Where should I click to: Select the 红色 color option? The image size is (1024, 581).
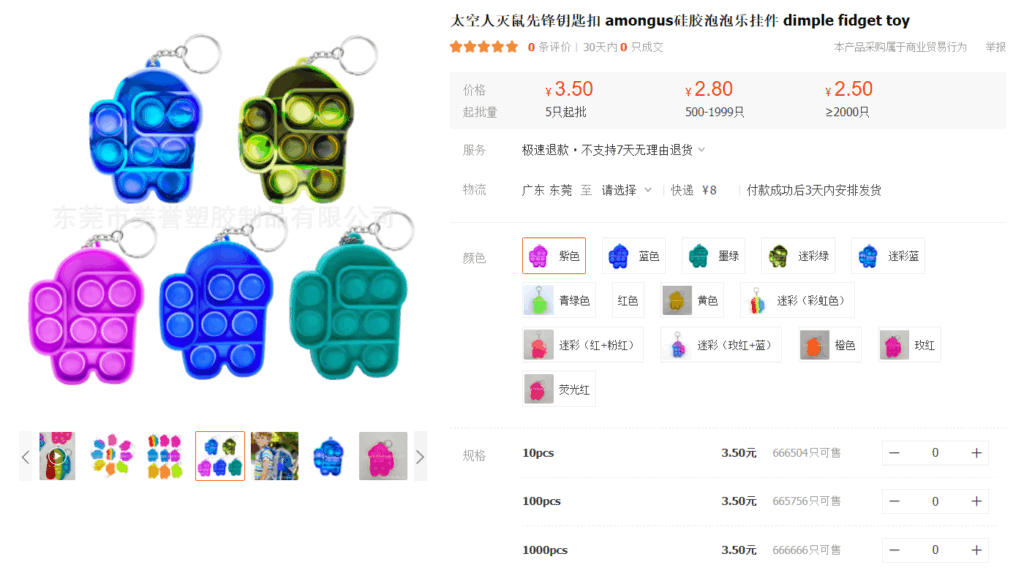coord(628,301)
